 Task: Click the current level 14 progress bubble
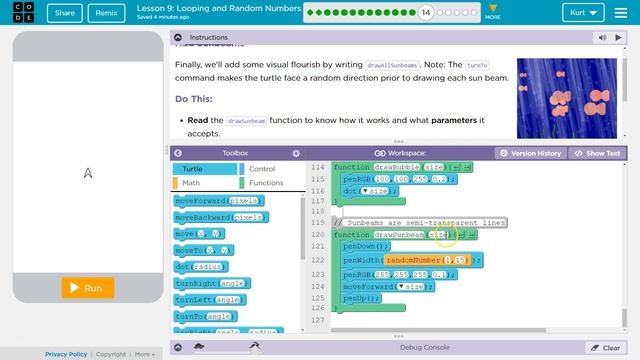click(x=425, y=13)
